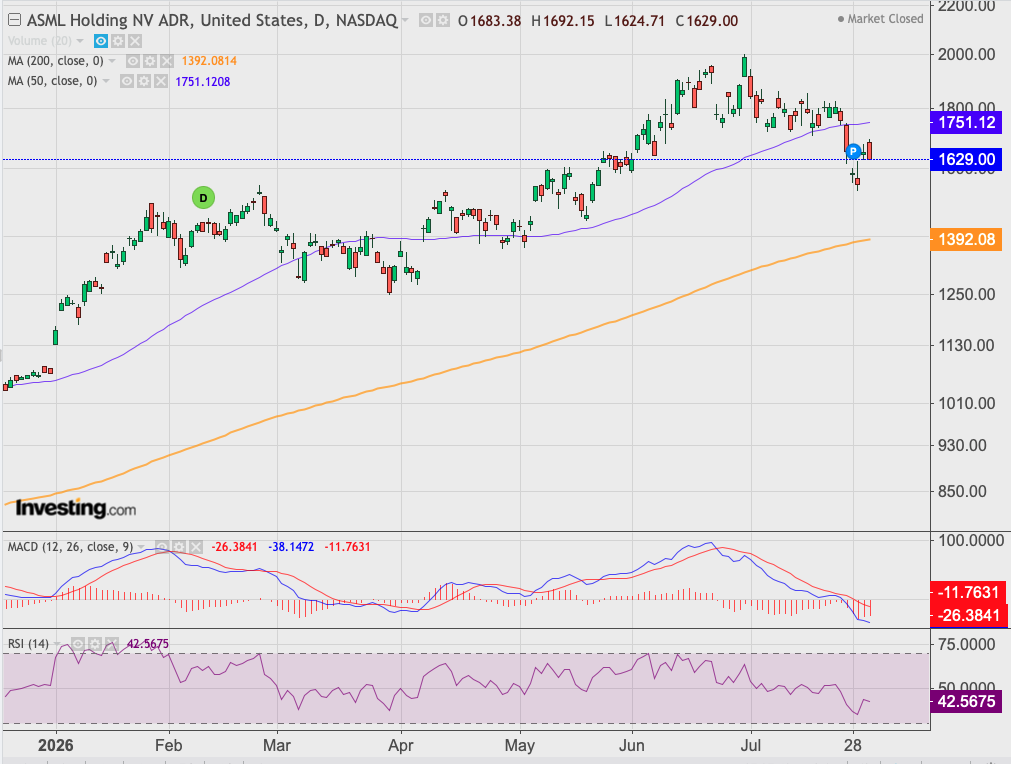Click the open value O 1683.38
This screenshot has height=764, width=1011.
489,21
